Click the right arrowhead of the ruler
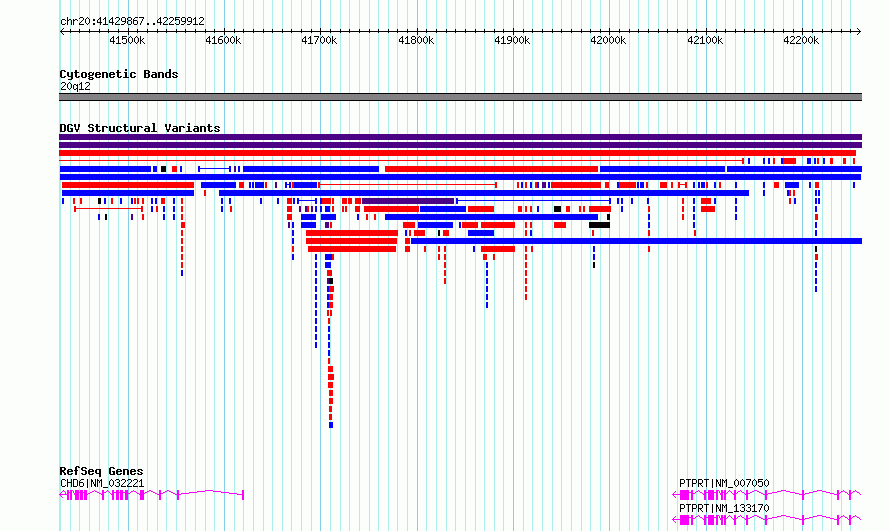The height and width of the screenshot is (531, 890). 859,32
